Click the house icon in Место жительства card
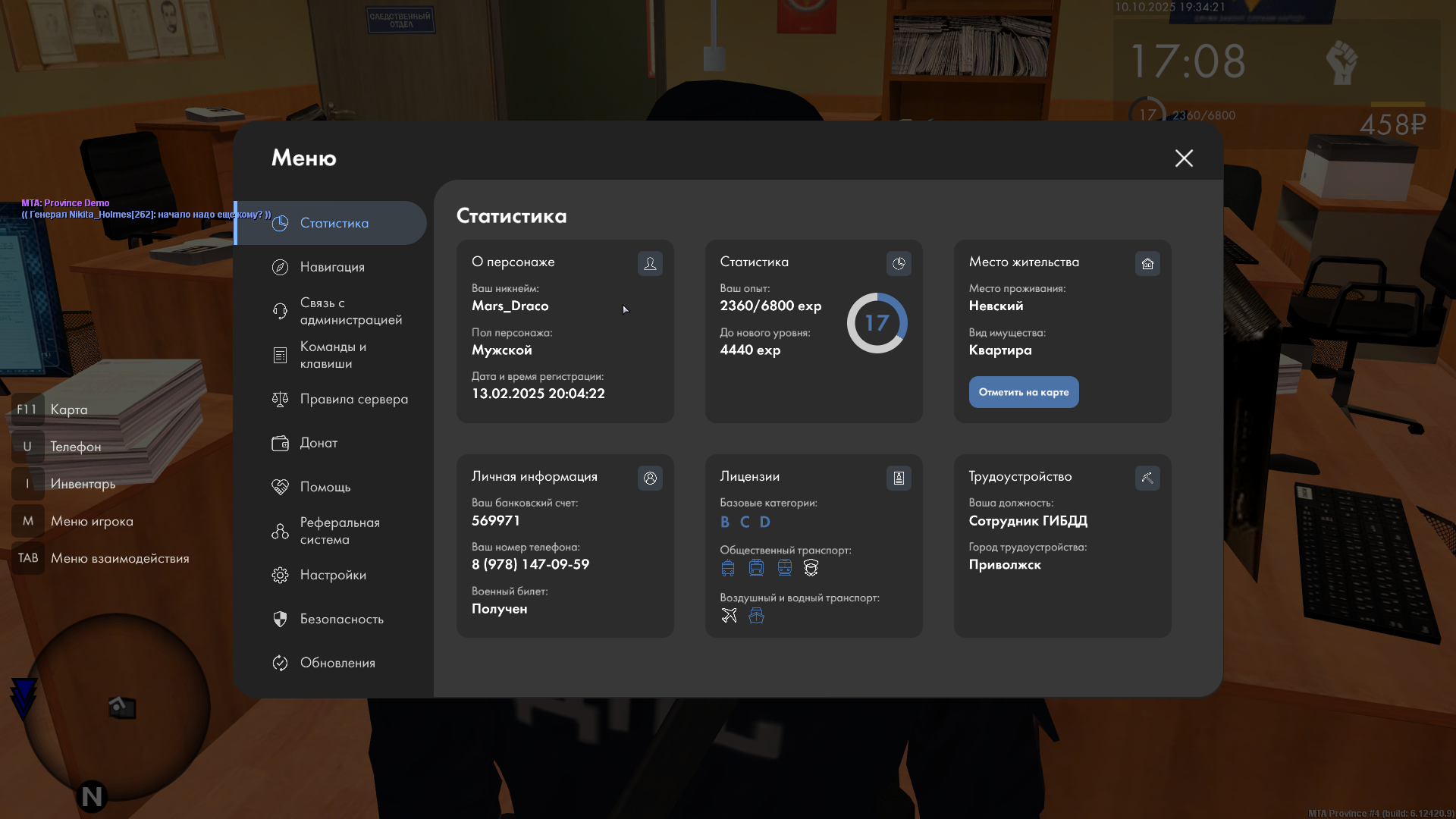Screen dimensions: 1456x819 point(1147,263)
